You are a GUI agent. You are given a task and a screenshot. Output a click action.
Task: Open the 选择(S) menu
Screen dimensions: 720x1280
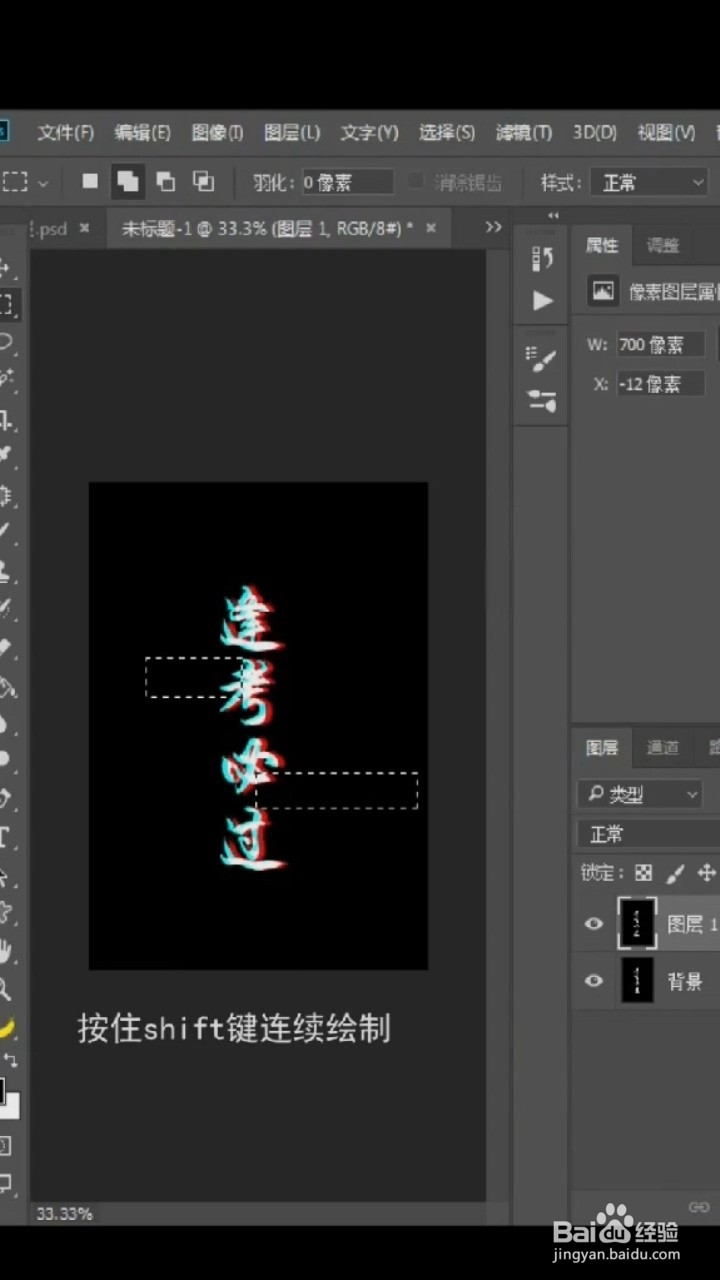(447, 133)
